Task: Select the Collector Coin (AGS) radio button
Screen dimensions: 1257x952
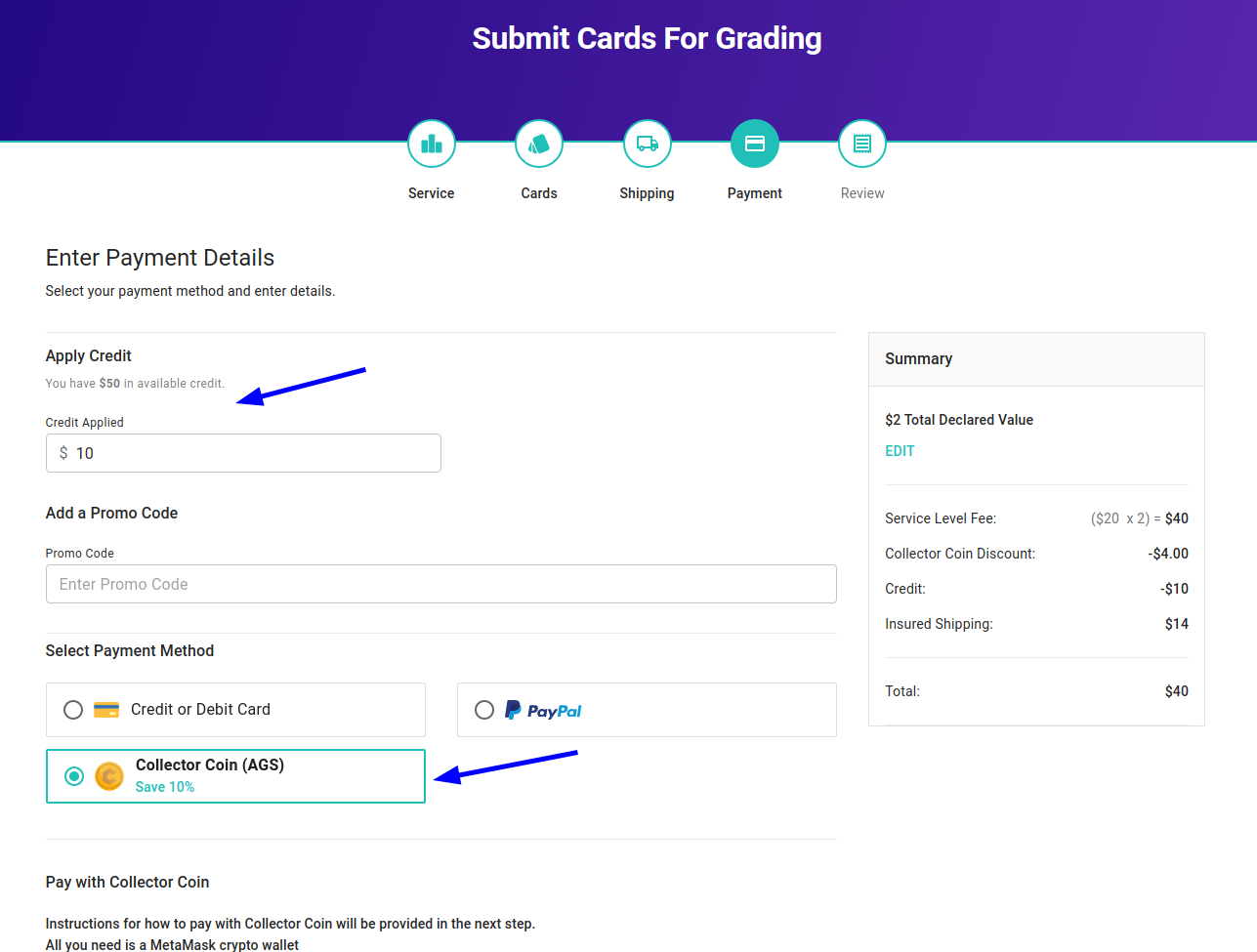Action: coord(74,776)
